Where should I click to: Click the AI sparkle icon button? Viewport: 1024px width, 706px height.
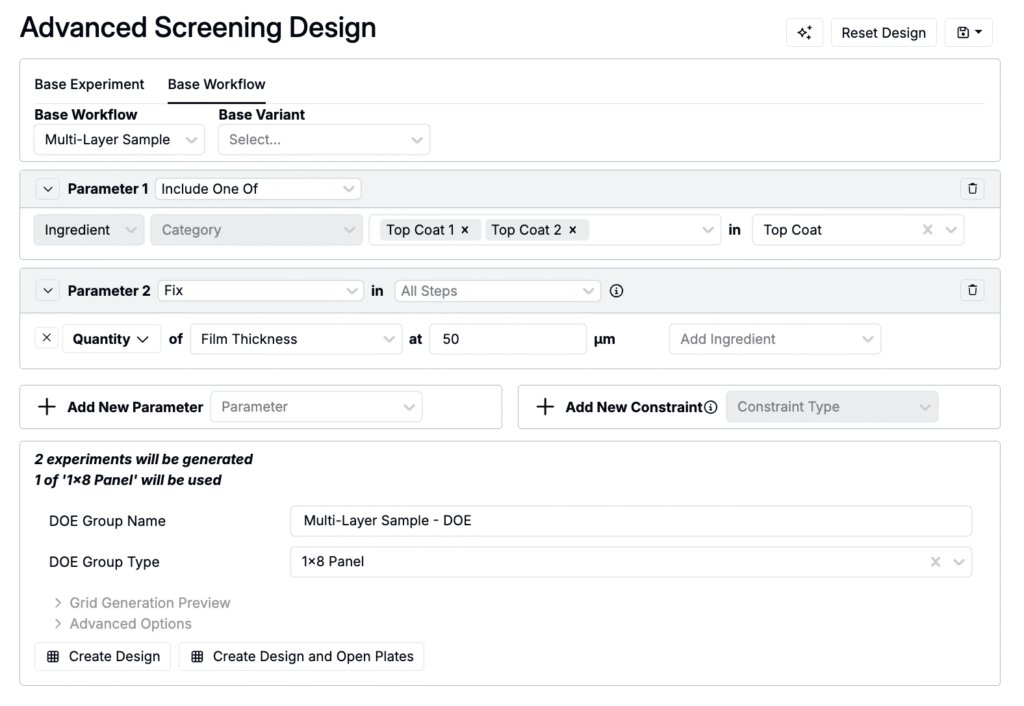click(804, 33)
